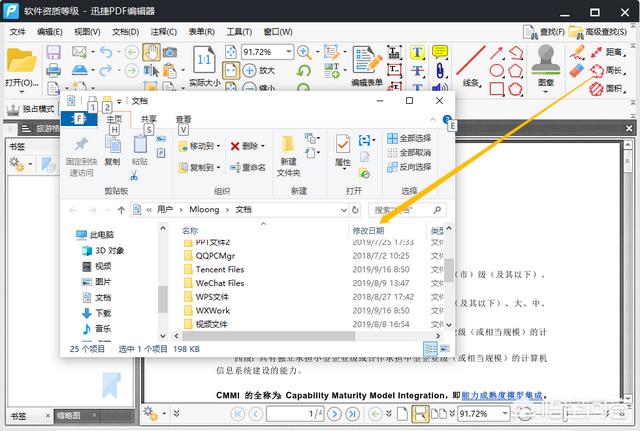This screenshot has width=640, height=431.
Task: Click the 修改日期 column header
Action: pos(368,231)
